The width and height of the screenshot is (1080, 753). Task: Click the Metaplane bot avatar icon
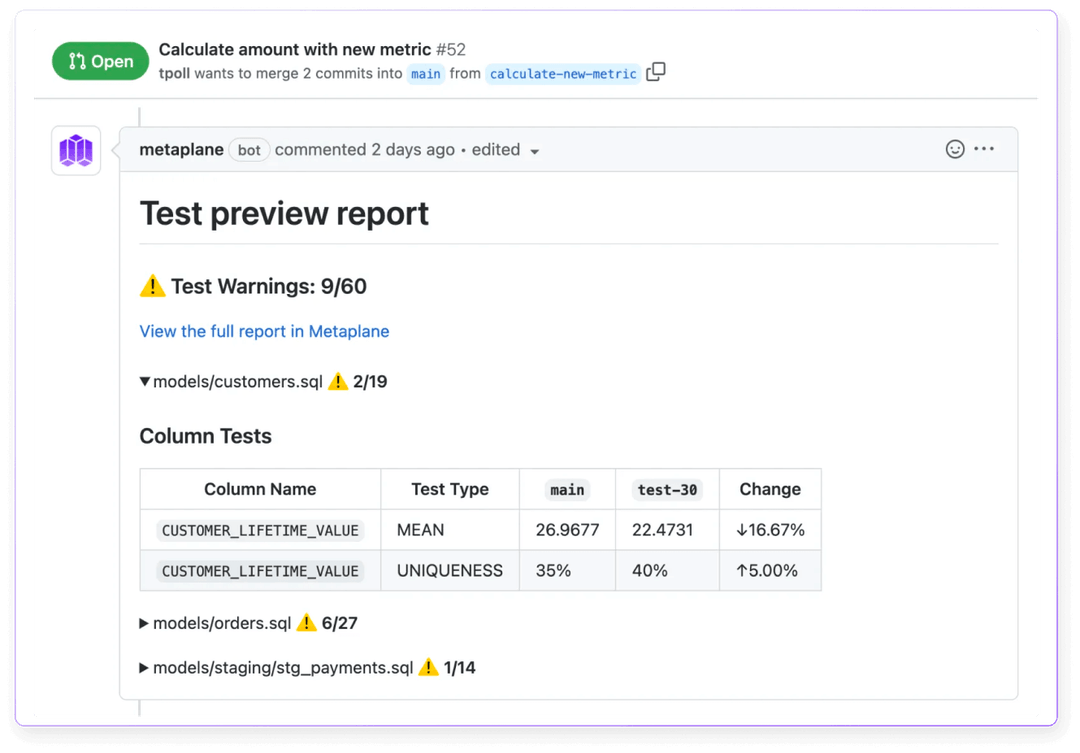click(75, 150)
